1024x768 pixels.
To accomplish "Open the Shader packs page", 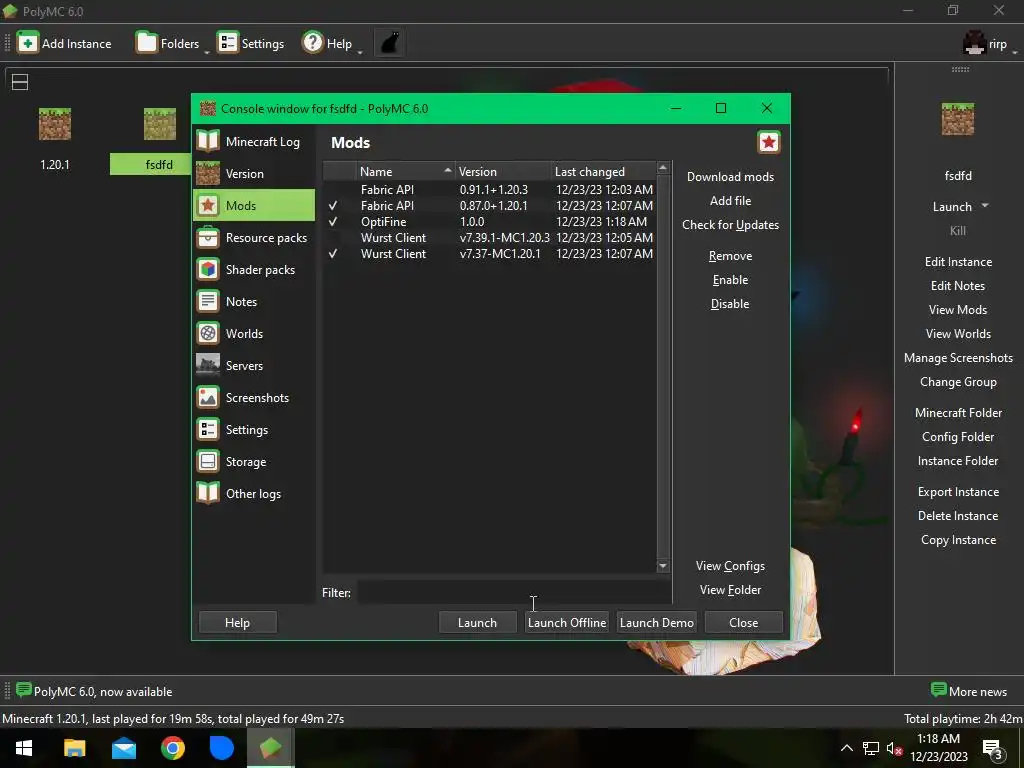I will tap(254, 270).
